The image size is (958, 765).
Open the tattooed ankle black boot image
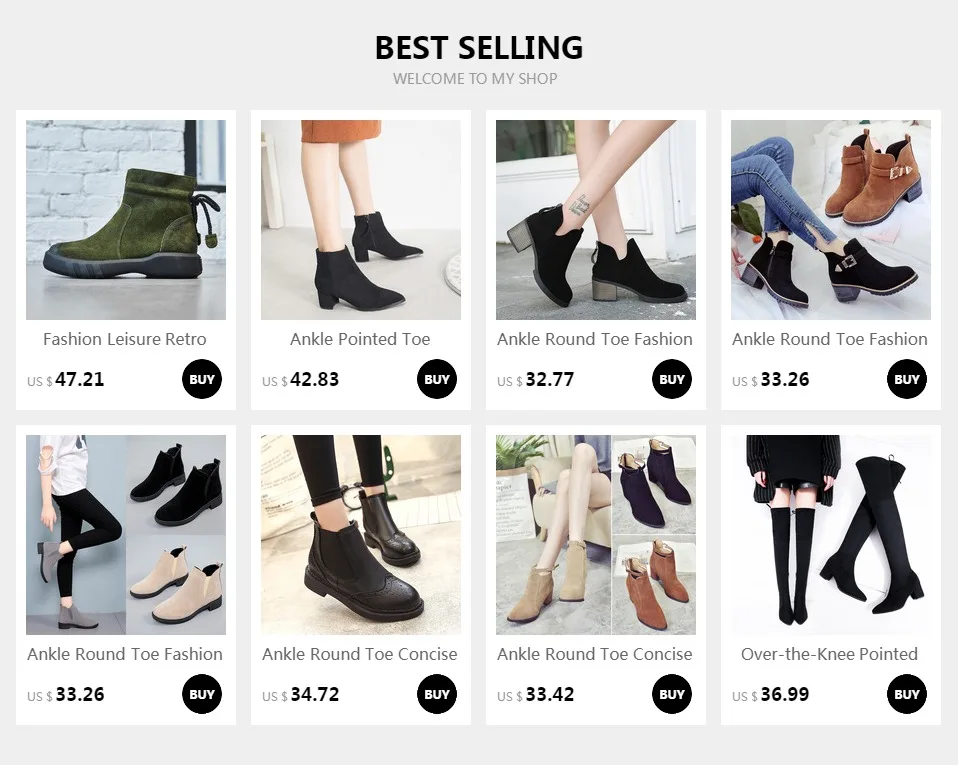(x=596, y=220)
